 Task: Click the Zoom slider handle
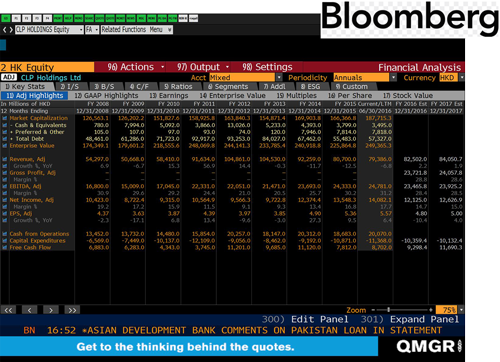click(x=388, y=310)
